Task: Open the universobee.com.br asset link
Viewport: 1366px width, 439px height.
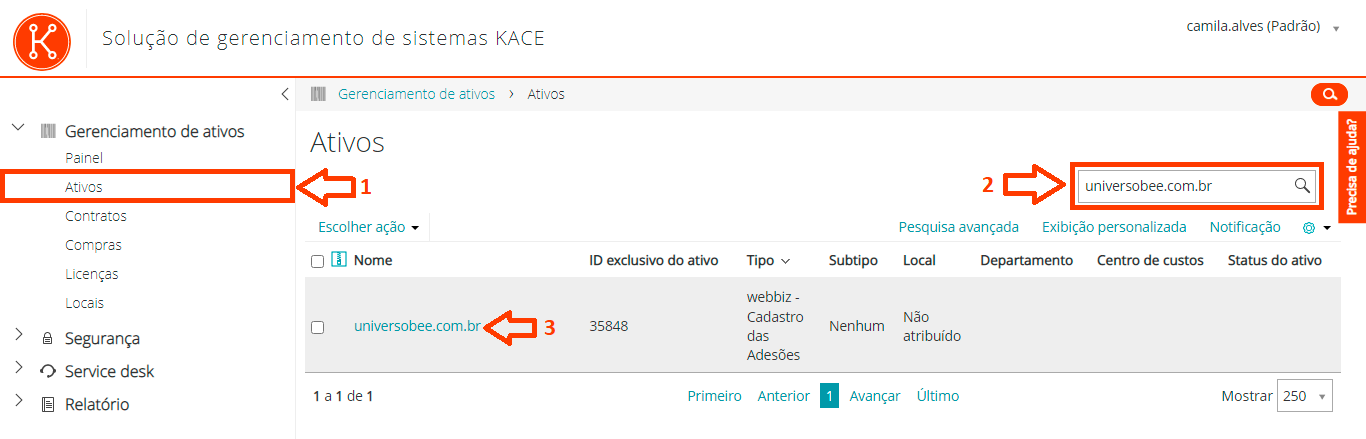Action: click(418, 326)
